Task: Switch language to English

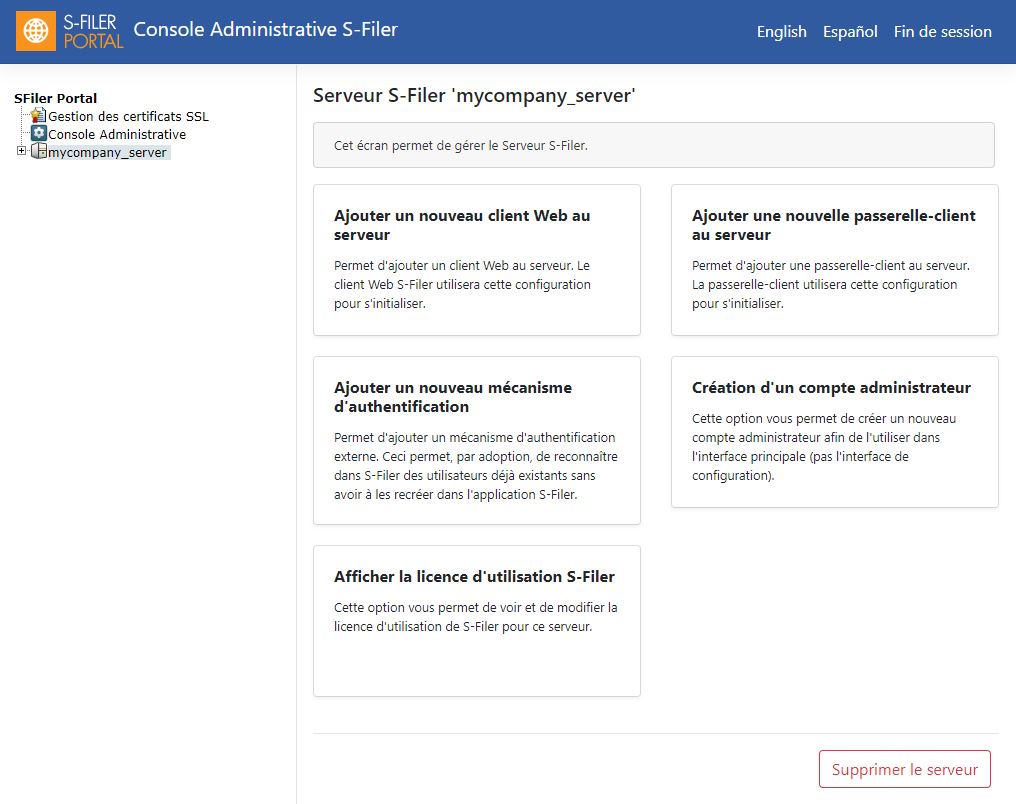Action: tap(781, 31)
